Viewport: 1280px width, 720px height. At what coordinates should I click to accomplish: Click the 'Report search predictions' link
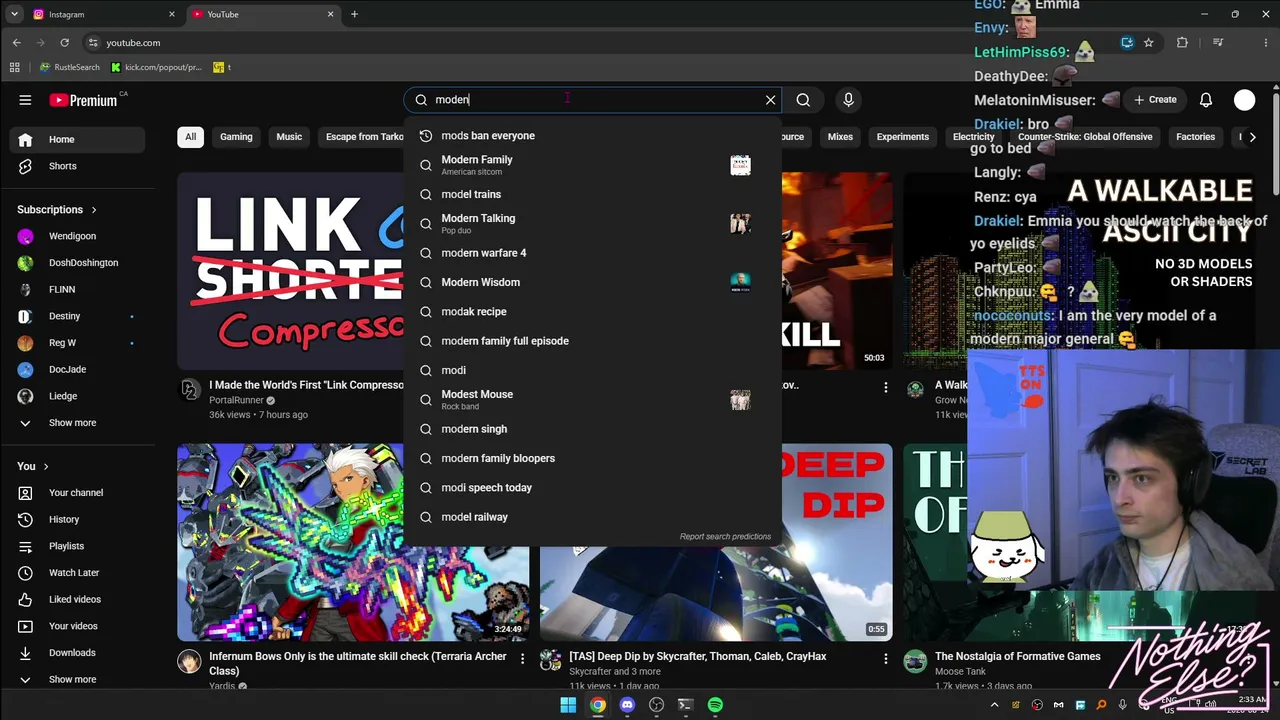(725, 537)
